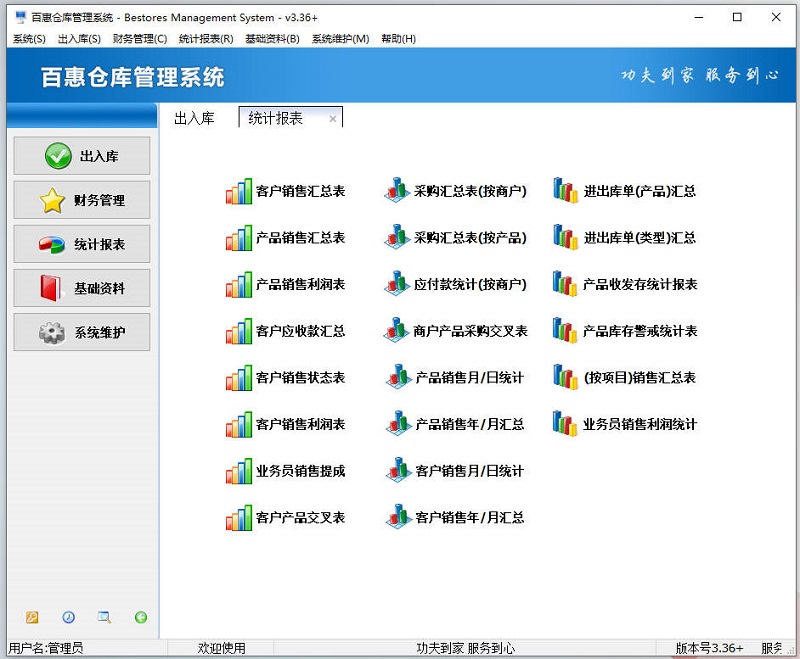Image resolution: width=800 pixels, height=659 pixels.
Task: Close the 统计报表 tab
Action: pos(334,117)
